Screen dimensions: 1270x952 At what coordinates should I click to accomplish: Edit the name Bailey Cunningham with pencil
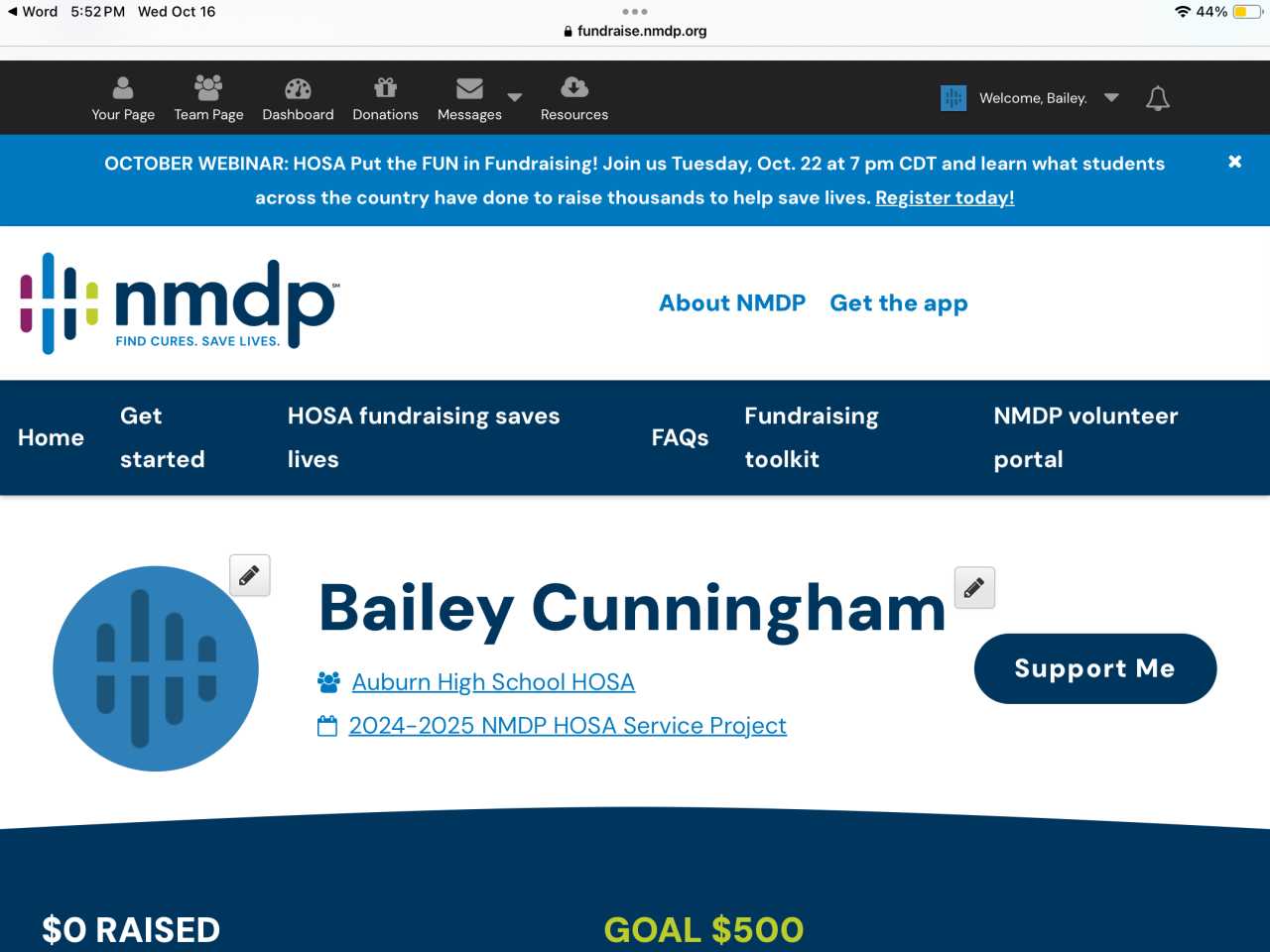click(x=974, y=588)
